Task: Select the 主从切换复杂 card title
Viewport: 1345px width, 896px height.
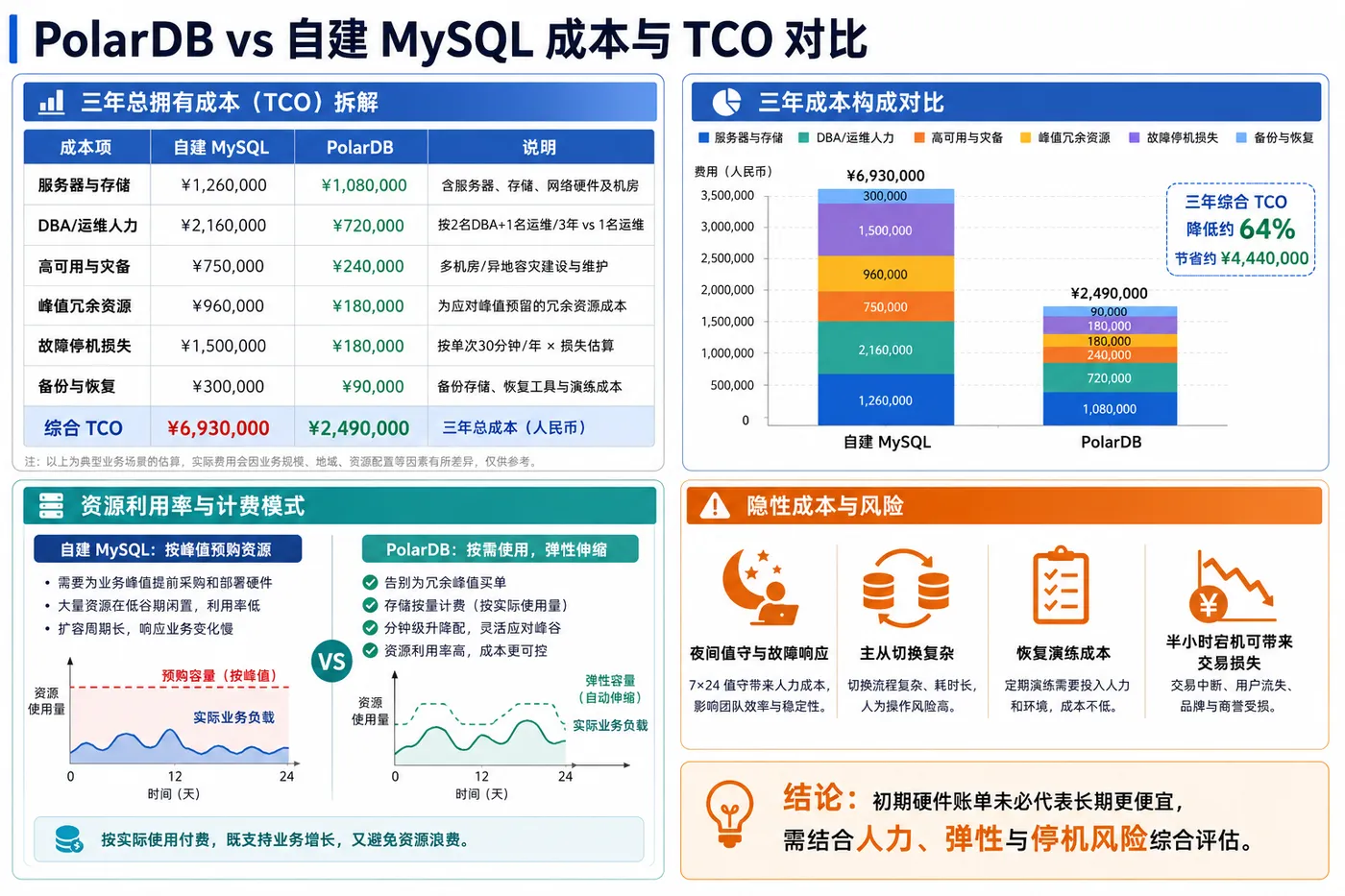Action: [x=907, y=653]
